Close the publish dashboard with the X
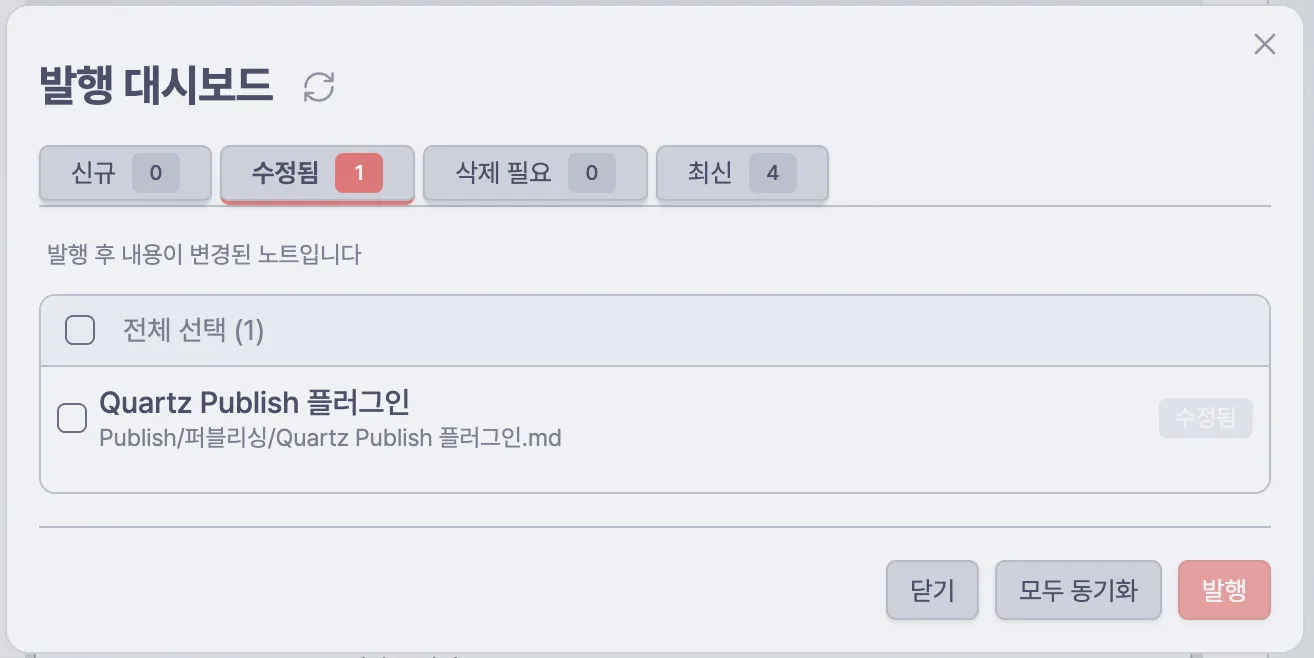This screenshot has width=1314, height=658. click(x=1264, y=44)
